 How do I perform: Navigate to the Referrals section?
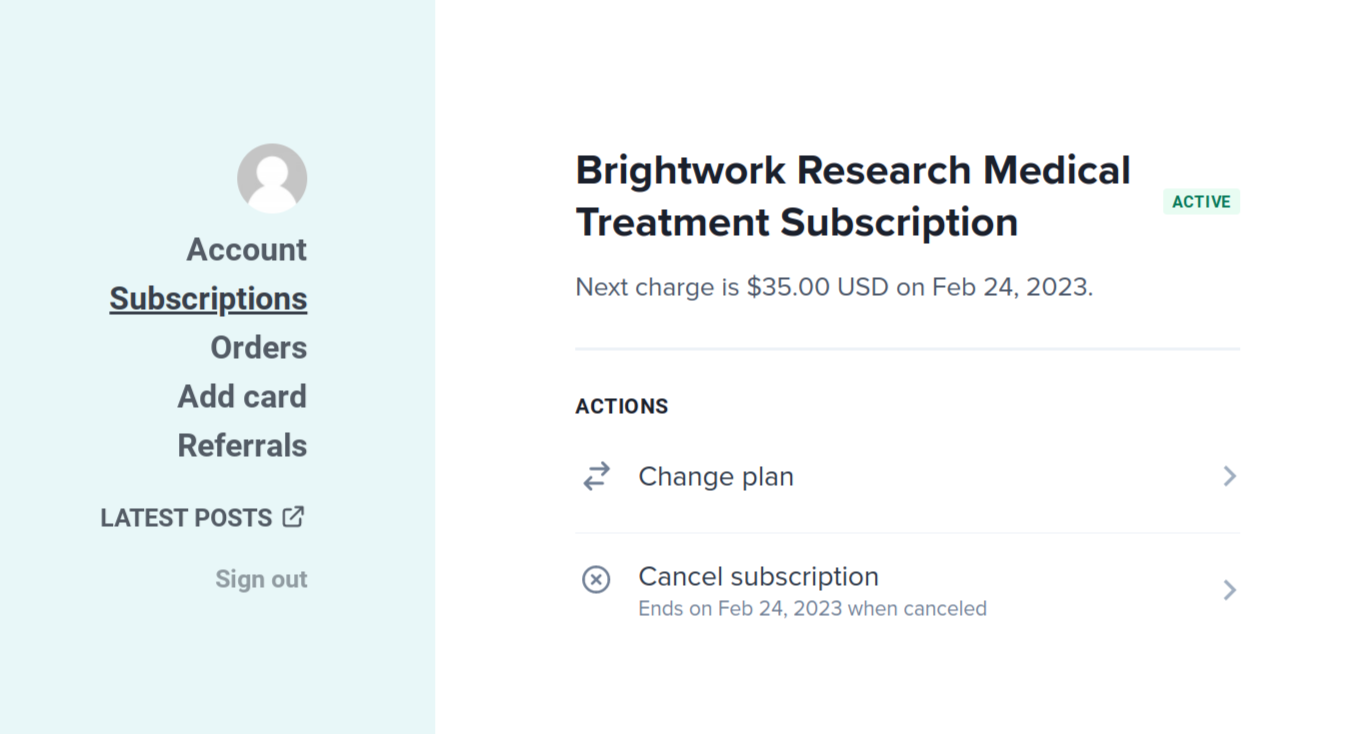(x=242, y=445)
